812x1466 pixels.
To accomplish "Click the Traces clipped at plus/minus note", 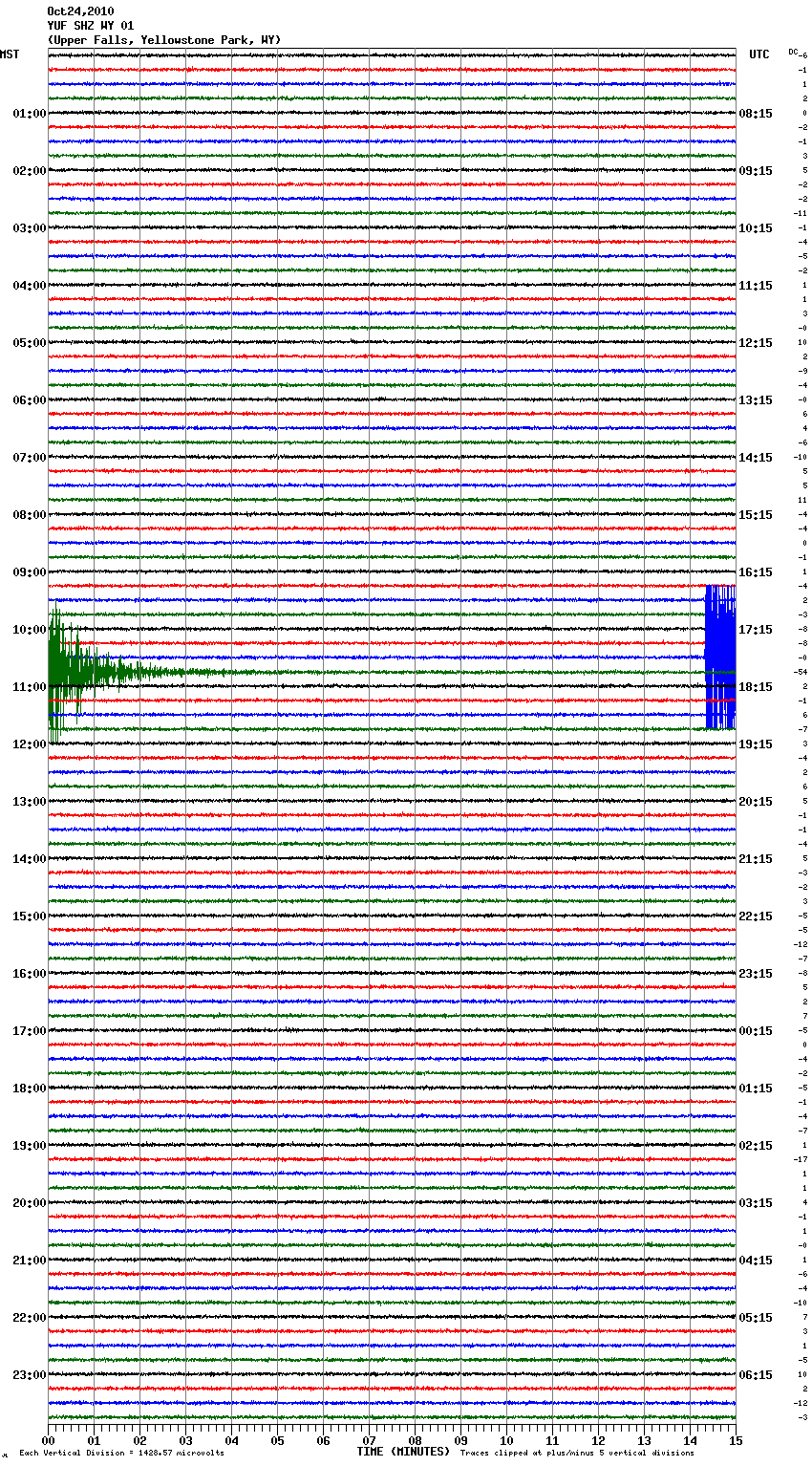I will (577, 1453).
